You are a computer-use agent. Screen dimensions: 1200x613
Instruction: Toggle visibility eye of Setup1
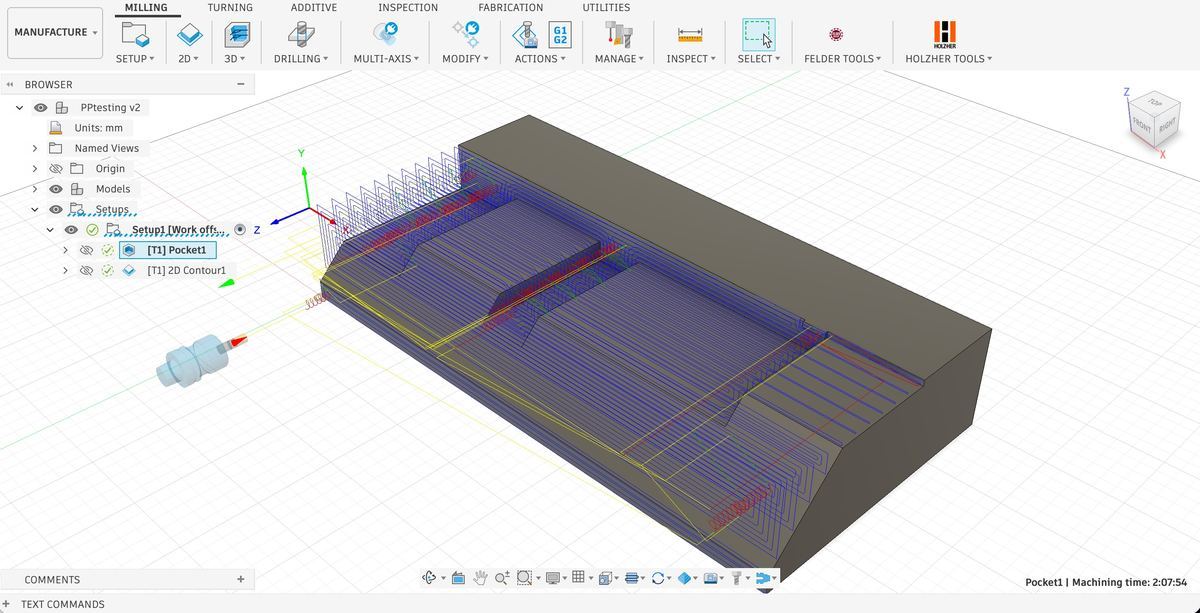pyautogui.click(x=72, y=229)
